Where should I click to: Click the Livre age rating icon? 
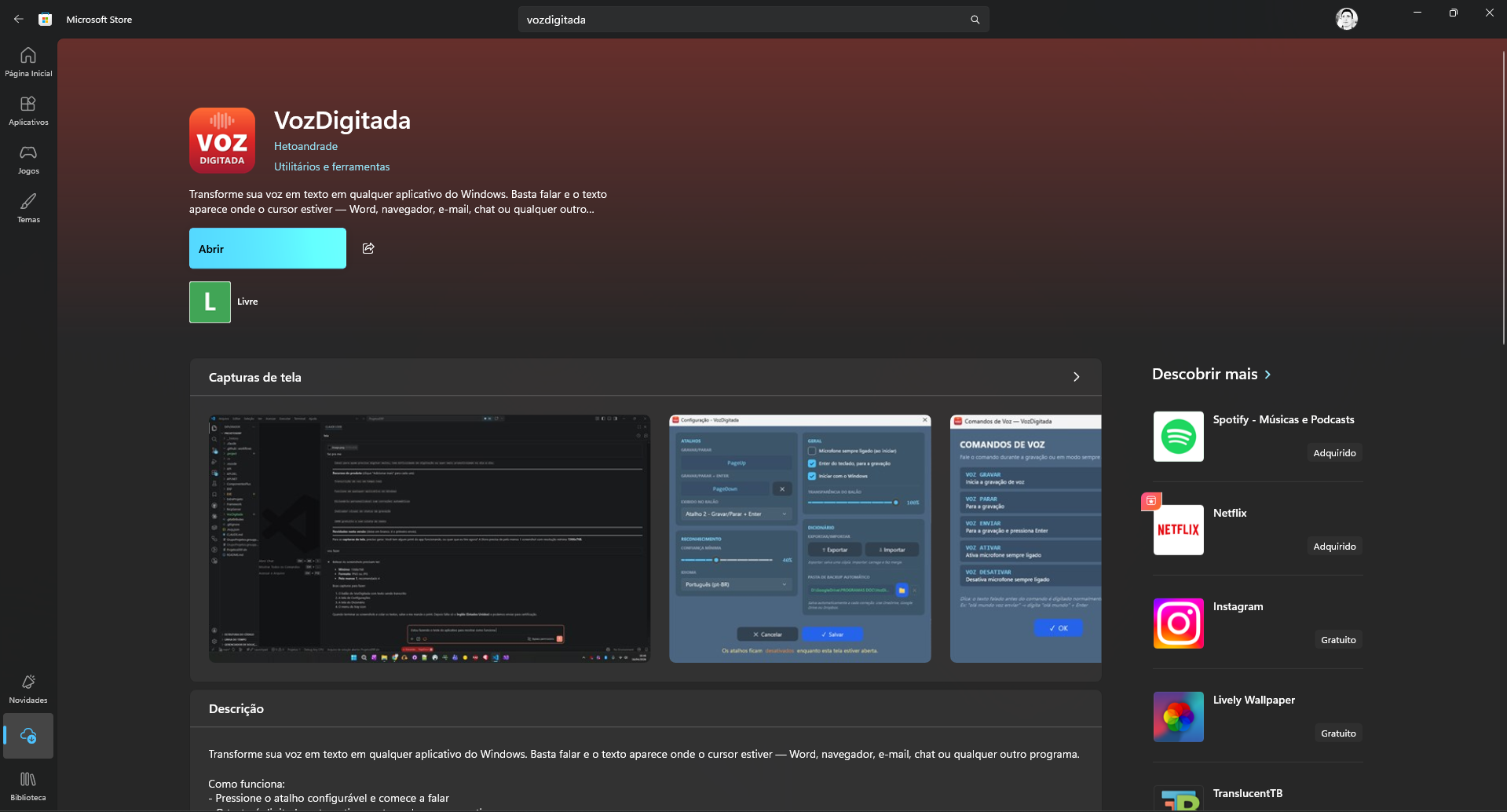(x=210, y=302)
